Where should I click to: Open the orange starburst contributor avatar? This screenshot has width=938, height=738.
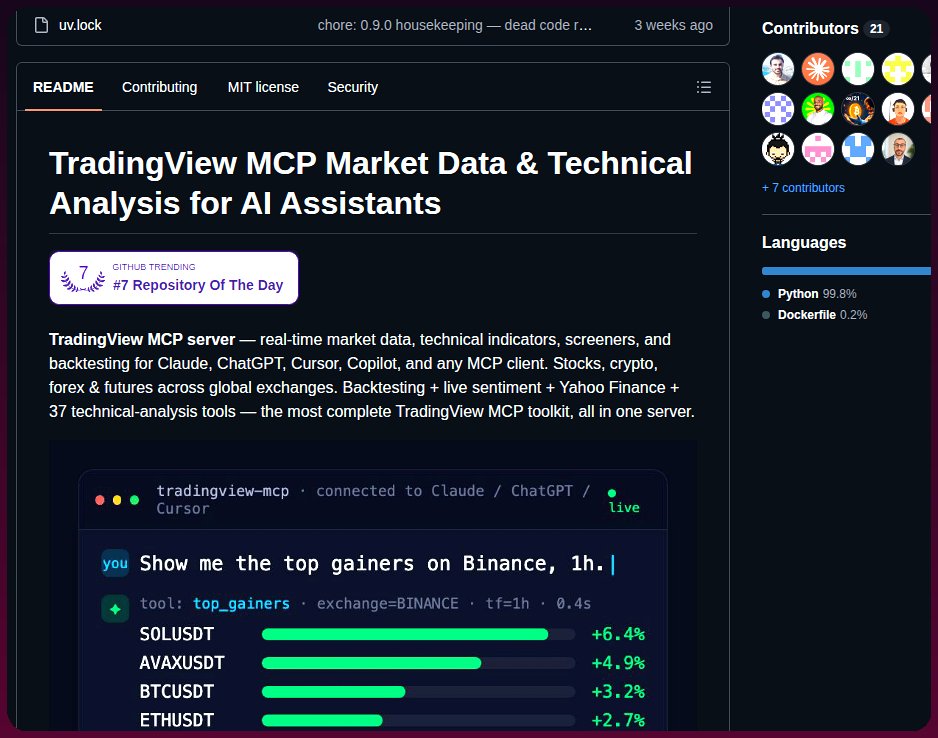tap(818, 69)
